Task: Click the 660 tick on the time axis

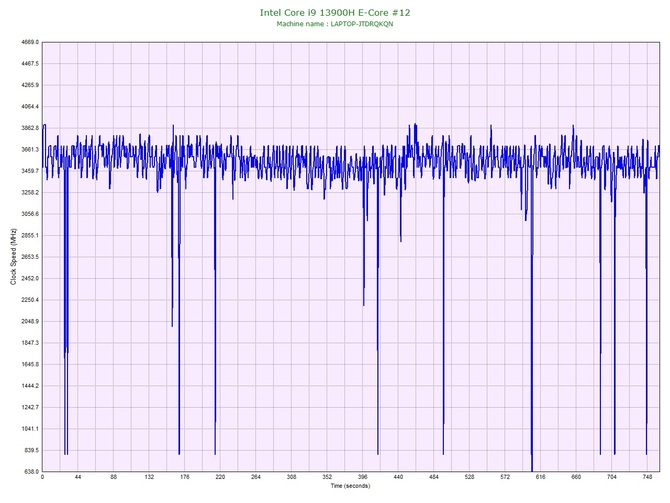Action: [576, 477]
